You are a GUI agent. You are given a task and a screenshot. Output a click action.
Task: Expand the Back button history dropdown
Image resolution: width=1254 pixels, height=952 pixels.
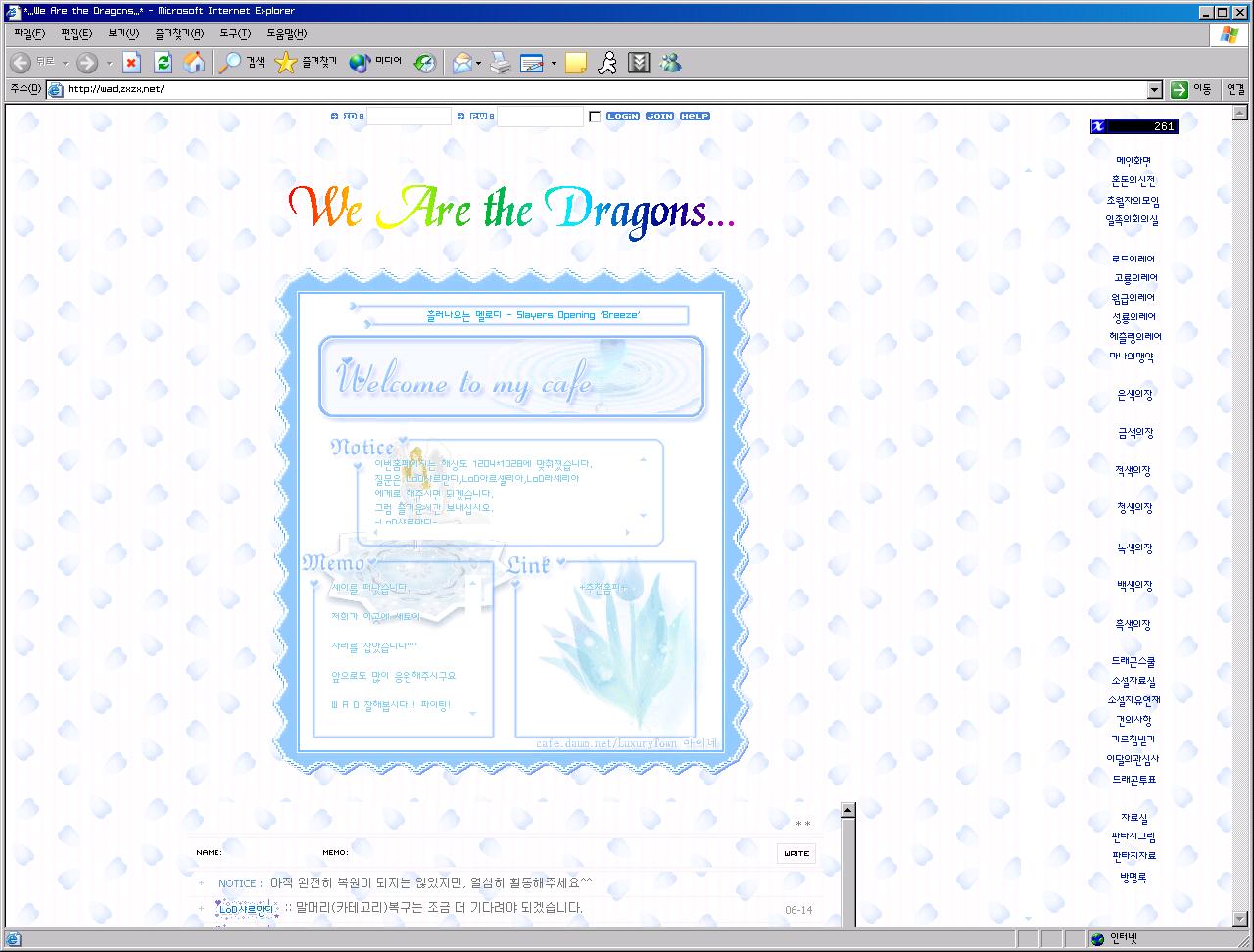[x=66, y=64]
